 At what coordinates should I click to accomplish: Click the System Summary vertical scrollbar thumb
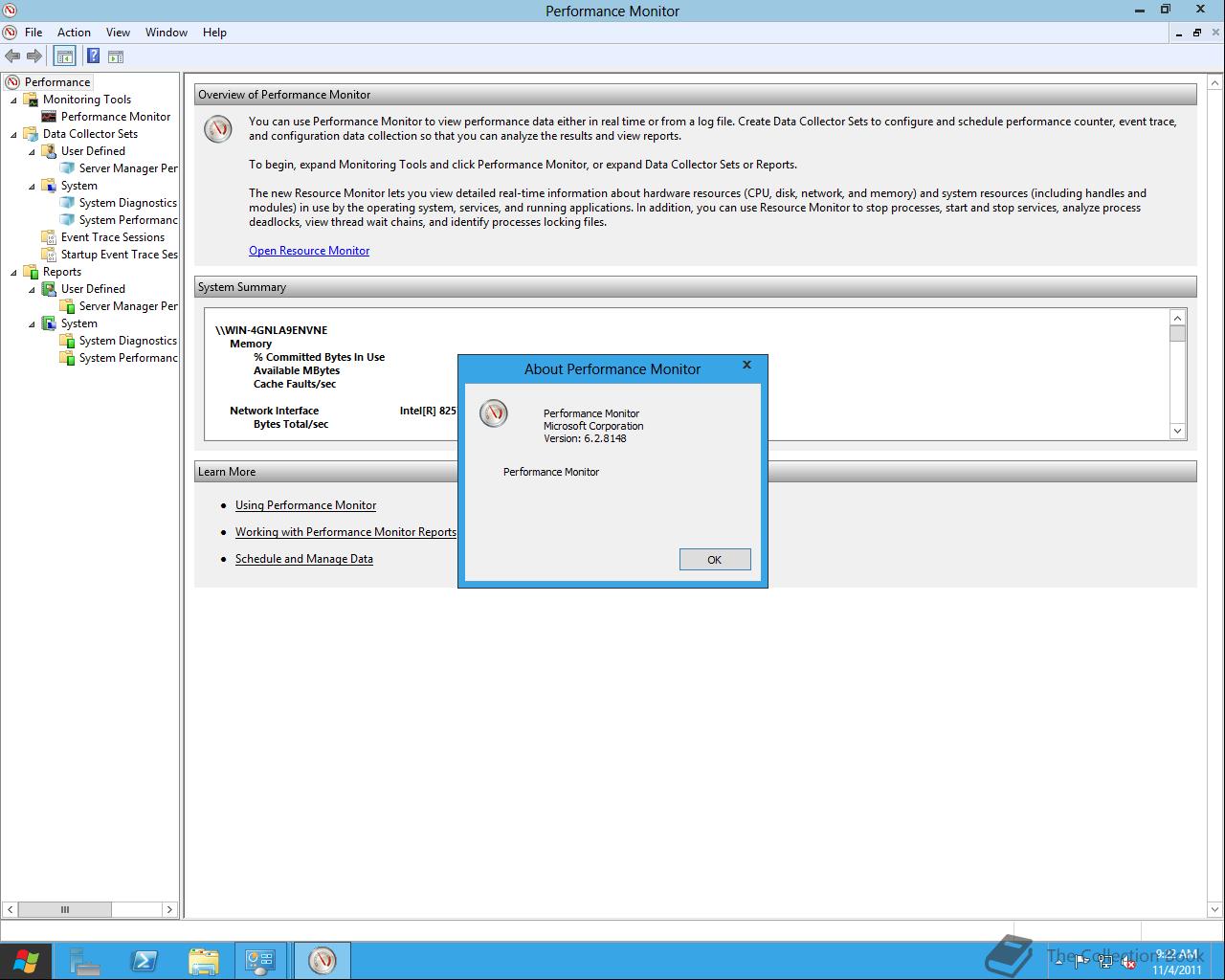point(1178,333)
